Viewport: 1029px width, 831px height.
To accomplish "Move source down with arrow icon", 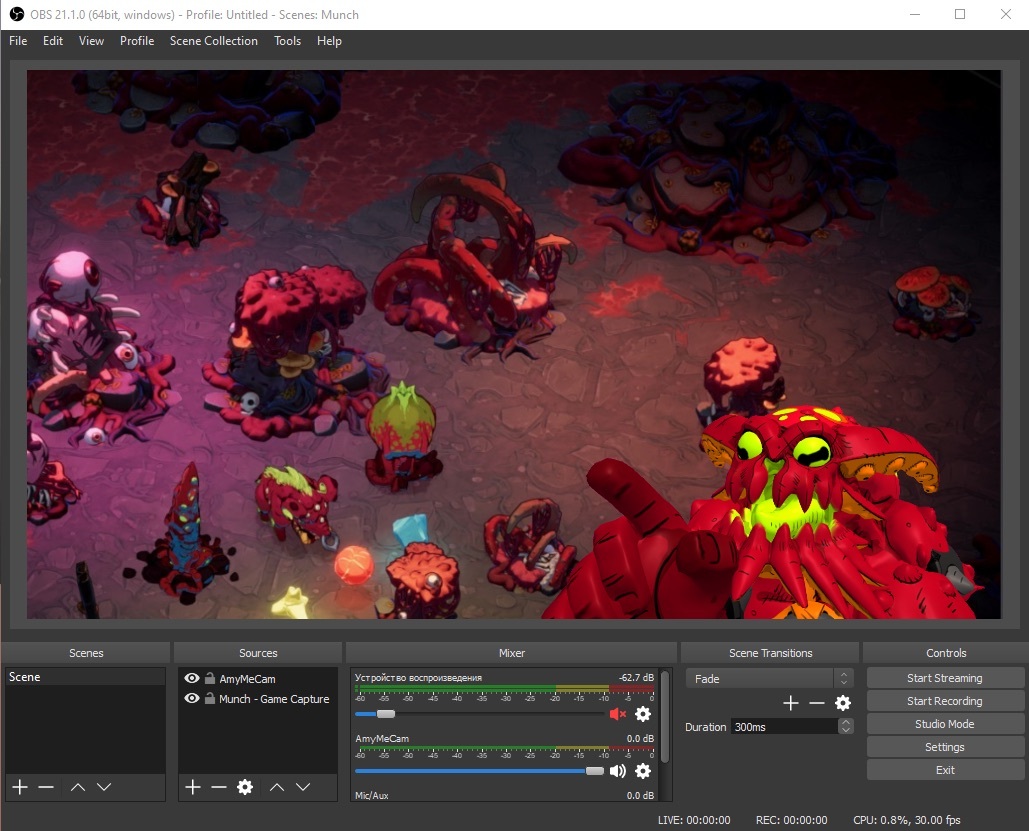I will coord(303,787).
